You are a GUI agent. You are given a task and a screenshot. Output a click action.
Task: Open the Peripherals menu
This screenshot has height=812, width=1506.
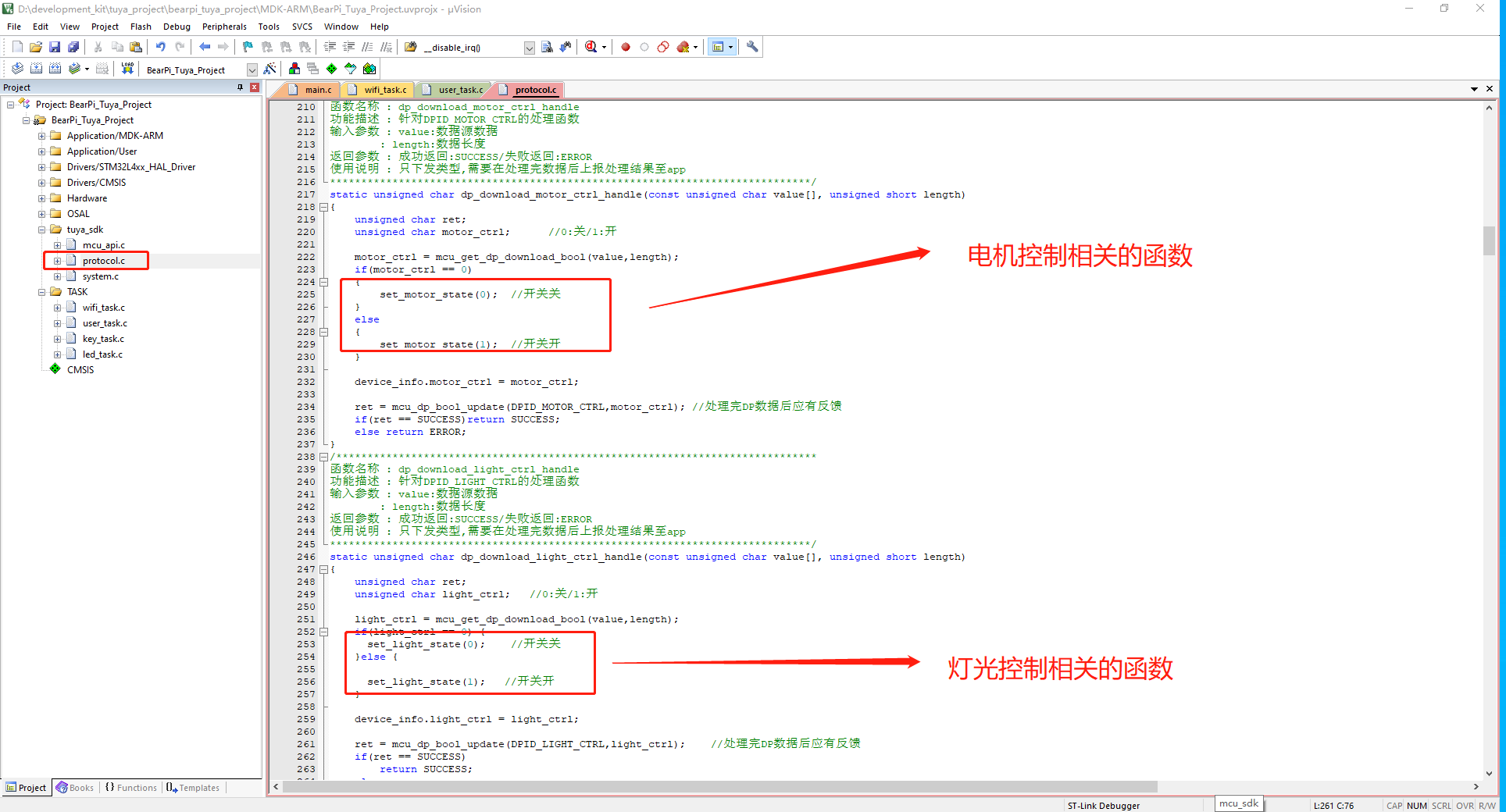(x=223, y=27)
